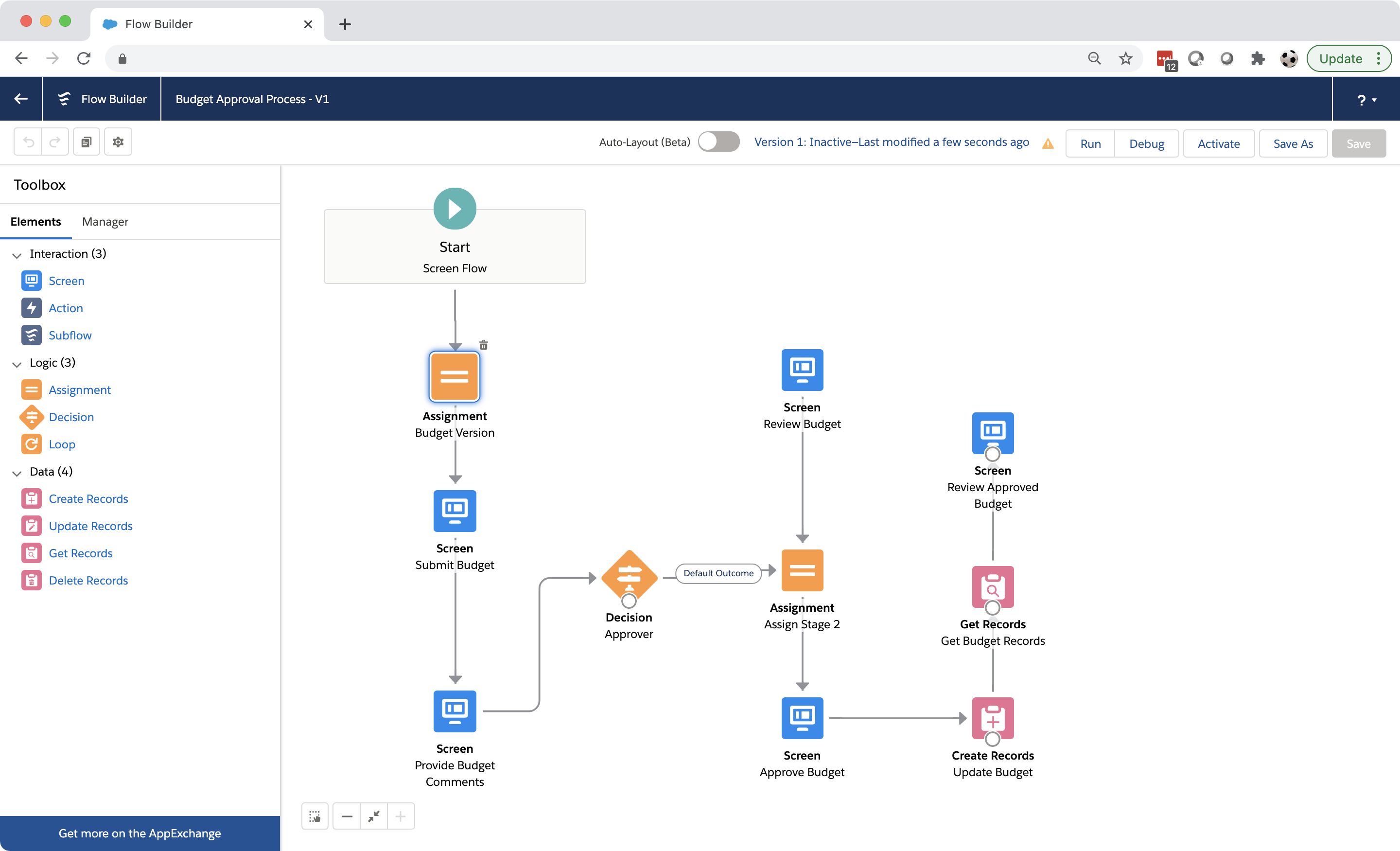Image resolution: width=1400 pixels, height=851 pixels.
Task: Click the Run button to test flow
Action: (x=1091, y=142)
